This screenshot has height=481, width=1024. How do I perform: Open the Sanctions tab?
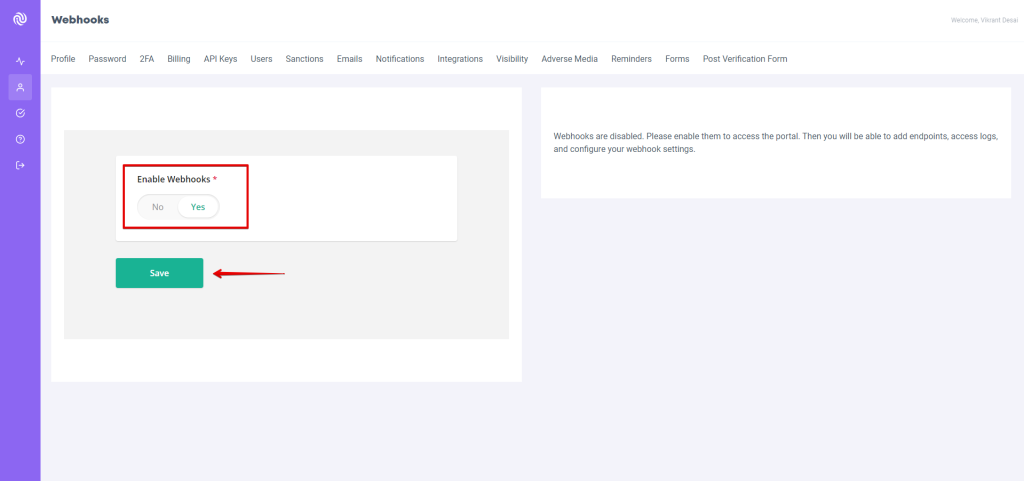tap(304, 59)
